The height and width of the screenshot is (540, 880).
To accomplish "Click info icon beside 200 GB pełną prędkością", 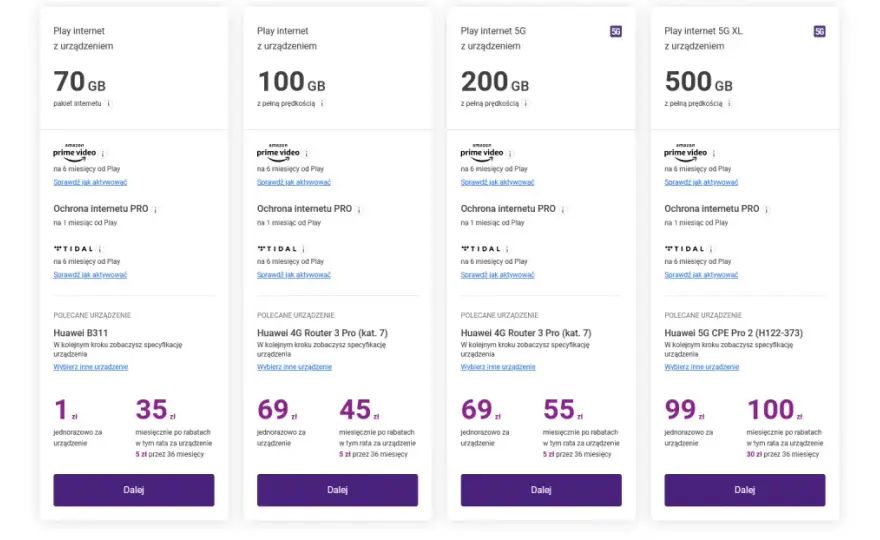I will click(526, 103).
